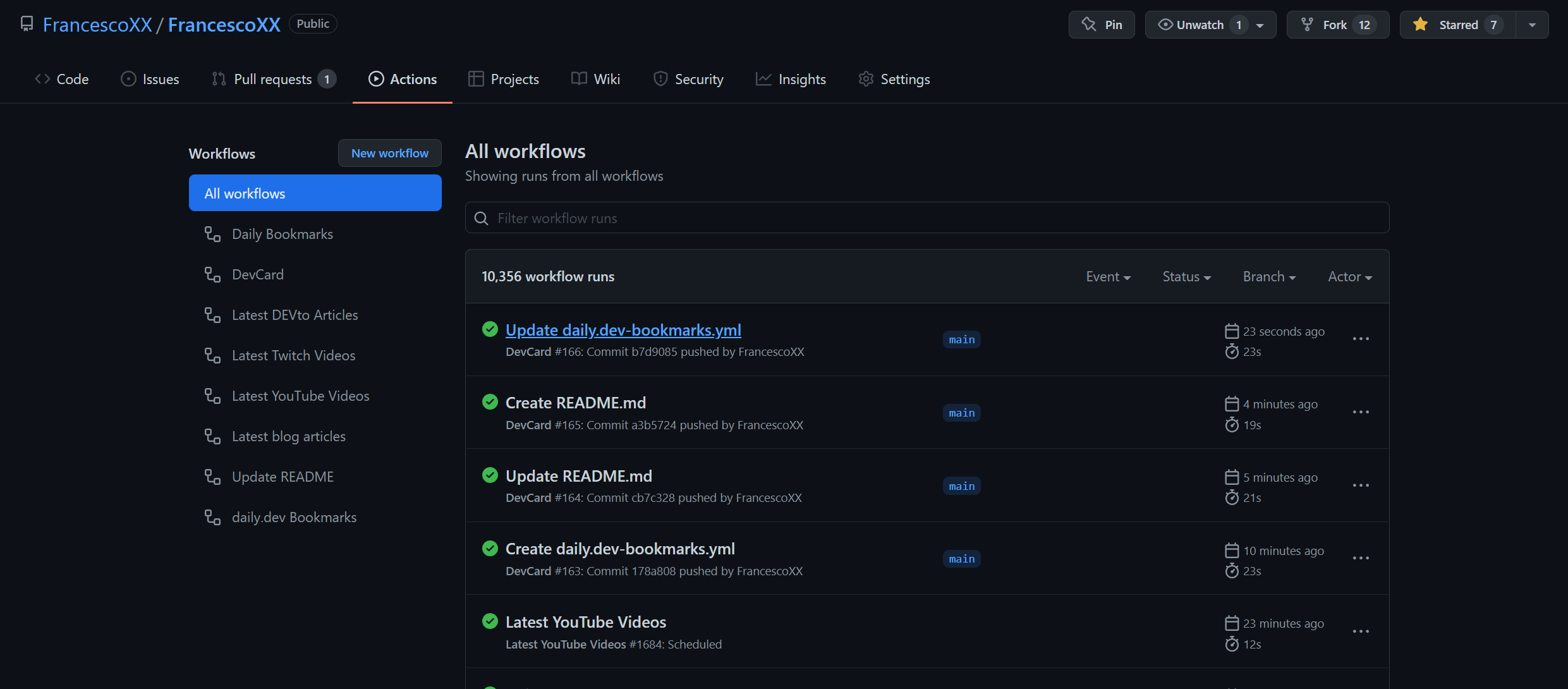1568x689 pixels.
Task: Open the Wiki tab
Action: [x=595, y=79]
